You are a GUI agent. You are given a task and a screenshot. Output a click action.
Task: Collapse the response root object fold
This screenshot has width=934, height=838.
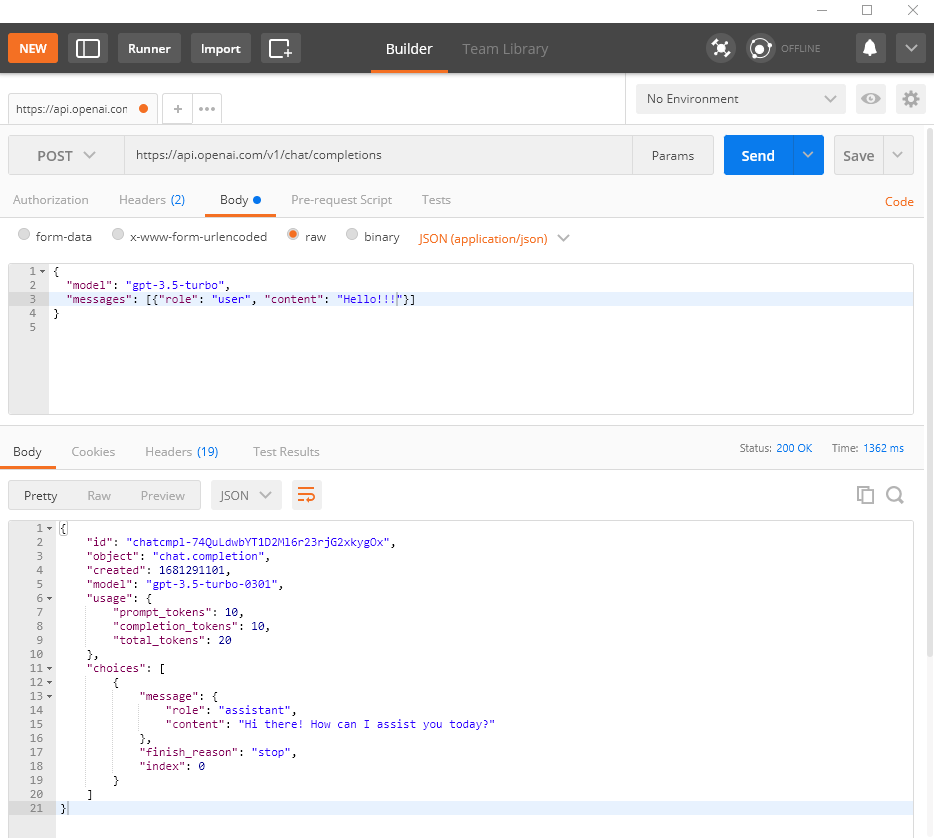[49, 528]
